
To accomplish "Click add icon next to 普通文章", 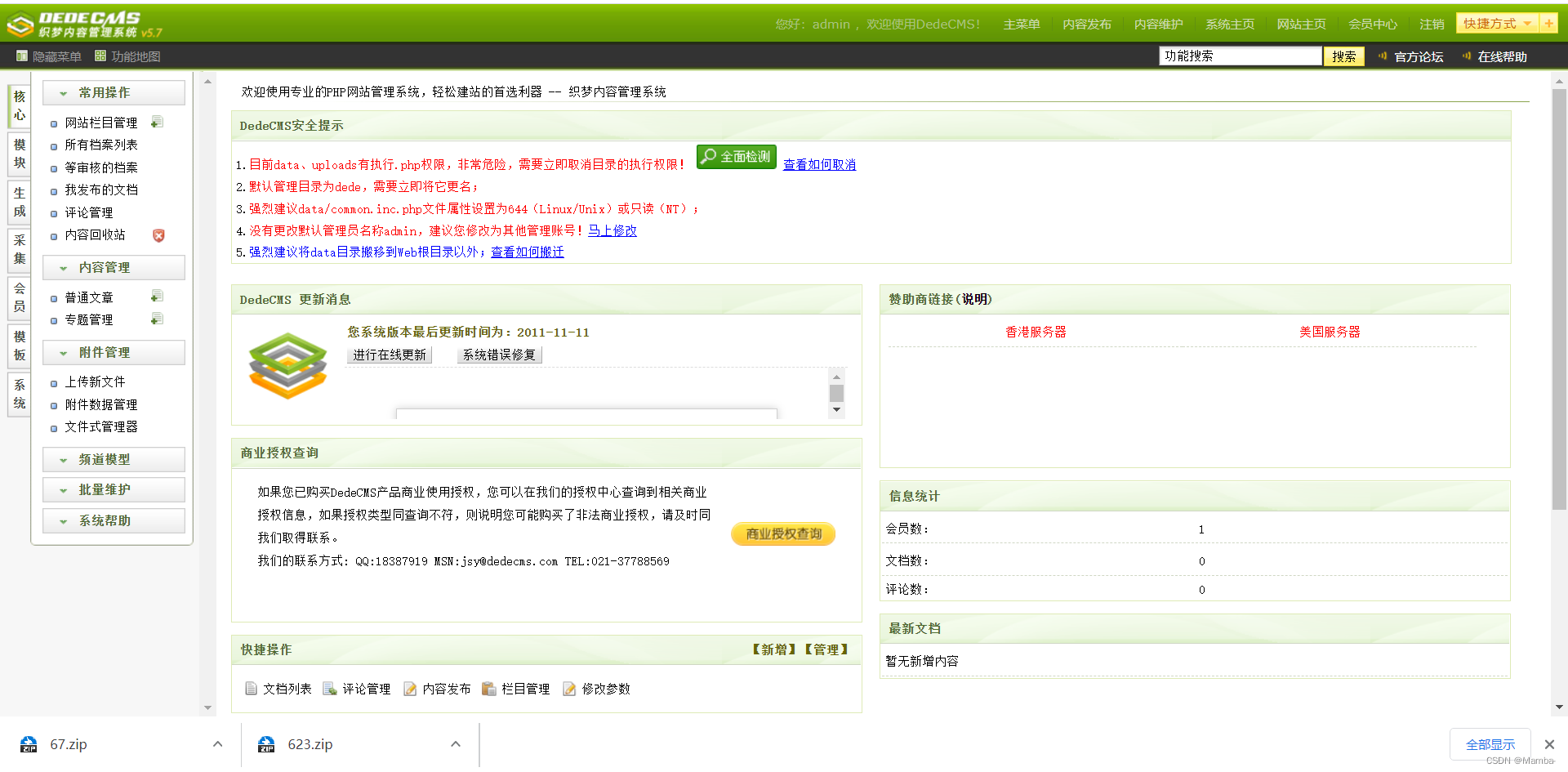I will (x=157, y=297).
